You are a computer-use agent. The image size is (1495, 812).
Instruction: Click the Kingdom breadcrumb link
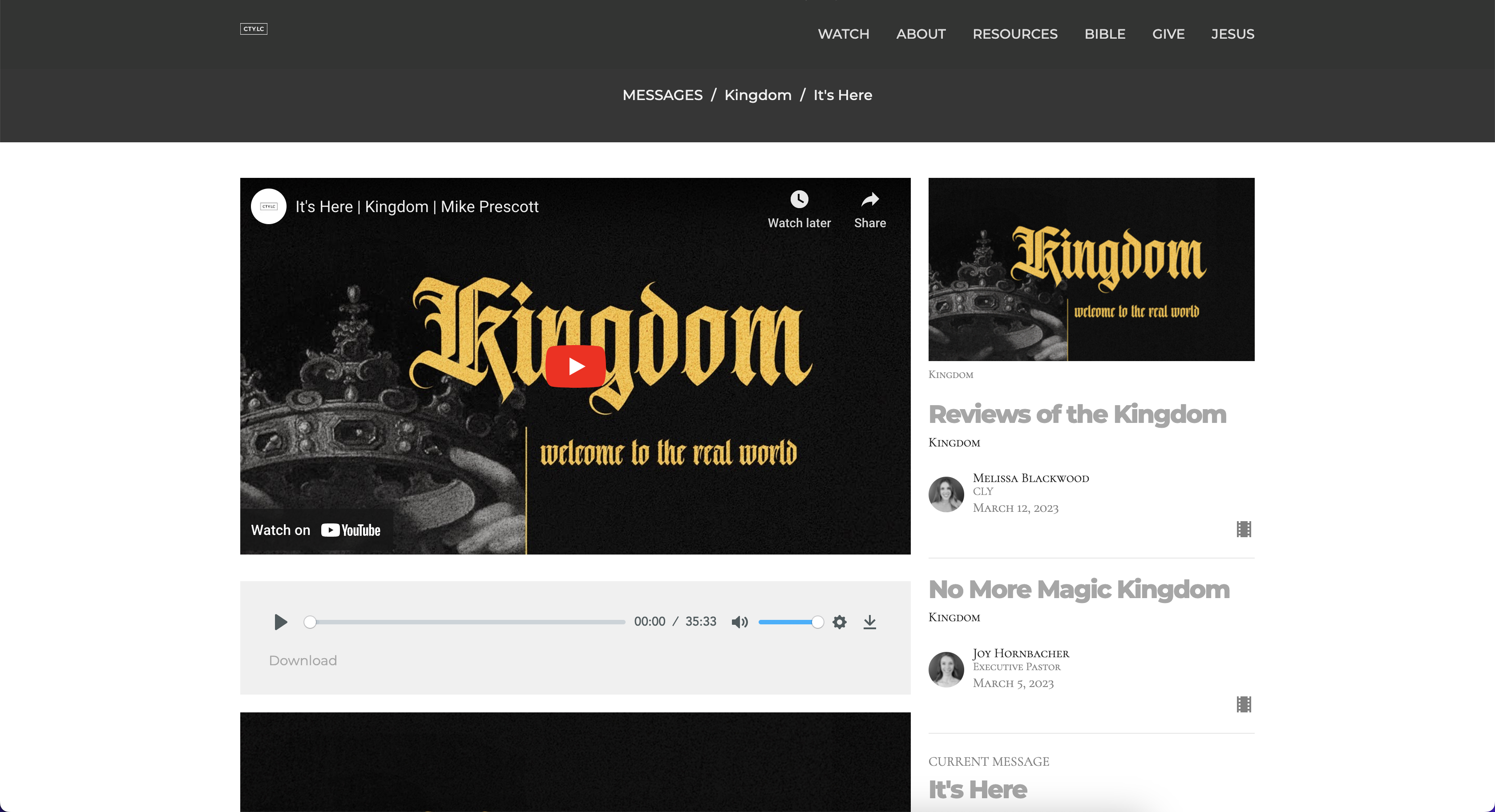(757, 95)
